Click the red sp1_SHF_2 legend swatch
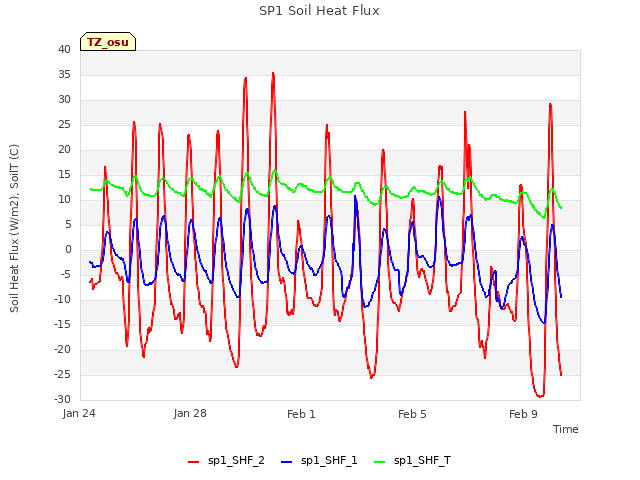 click(193, 462)
